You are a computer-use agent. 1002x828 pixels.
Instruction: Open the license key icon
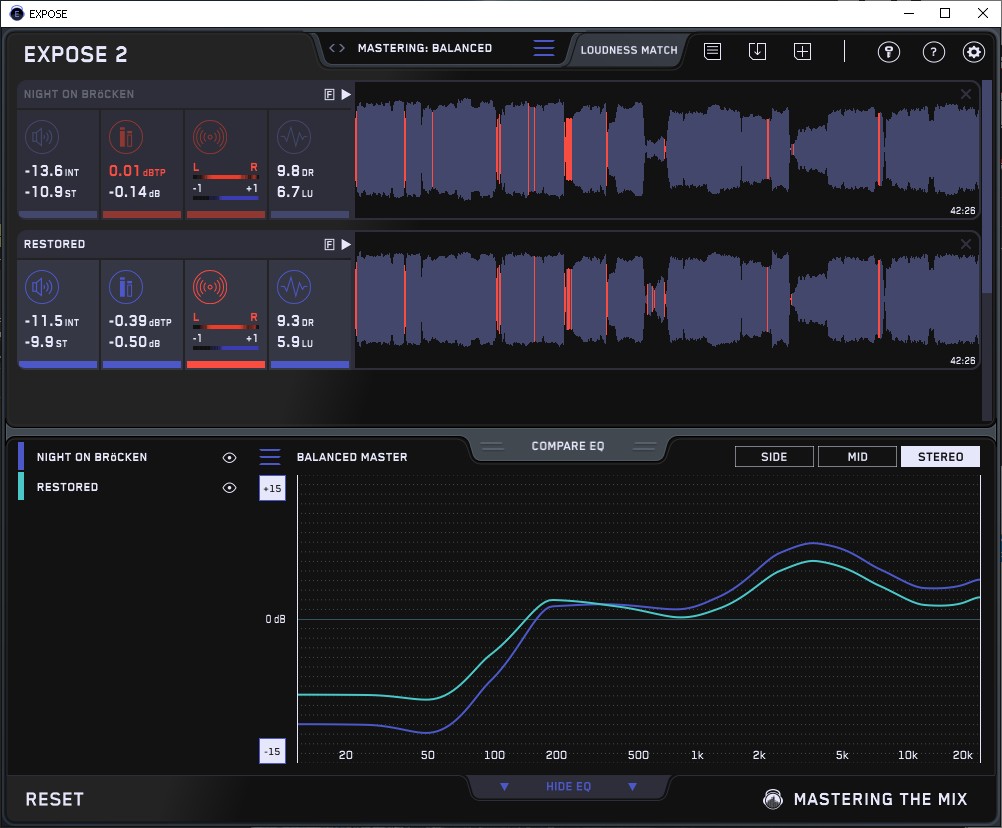point(889,52)
